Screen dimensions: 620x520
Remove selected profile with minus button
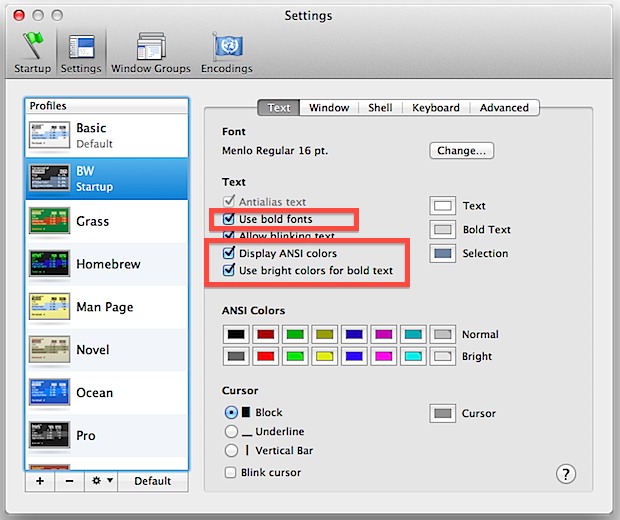[69, 481]
